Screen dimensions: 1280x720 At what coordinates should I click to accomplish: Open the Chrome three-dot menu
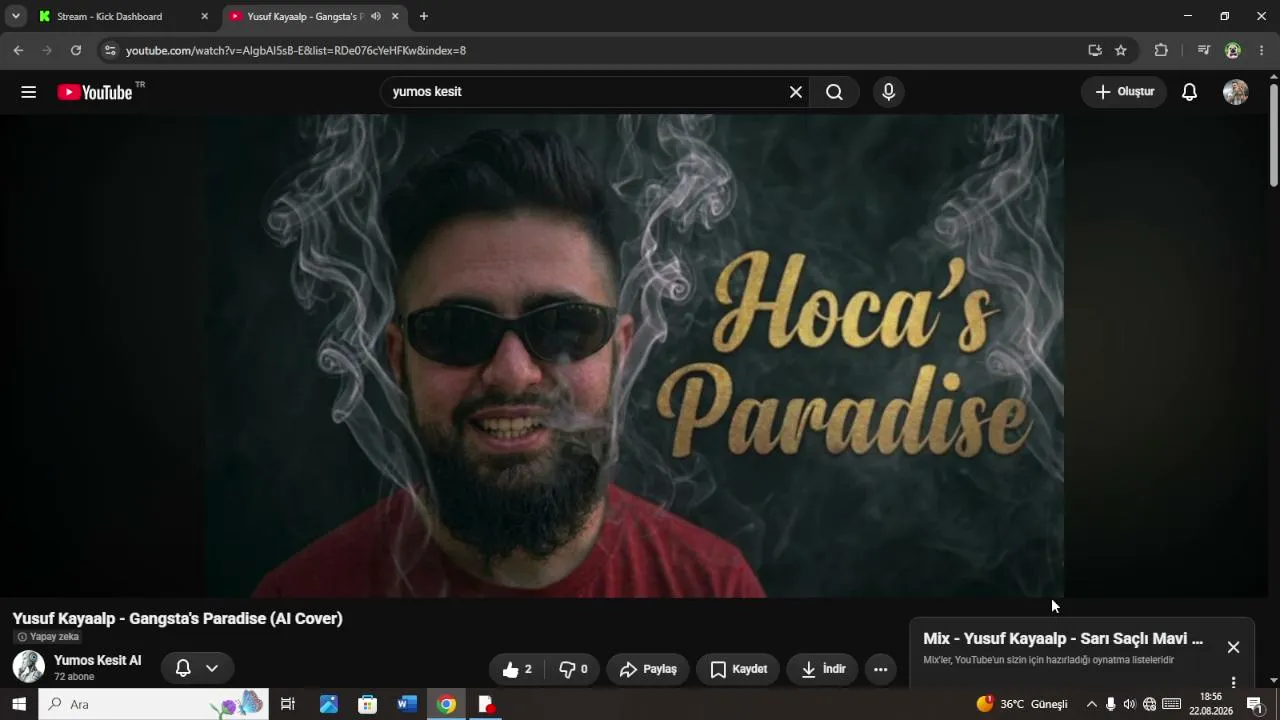pyautogui.click(x=1262, y=50)
